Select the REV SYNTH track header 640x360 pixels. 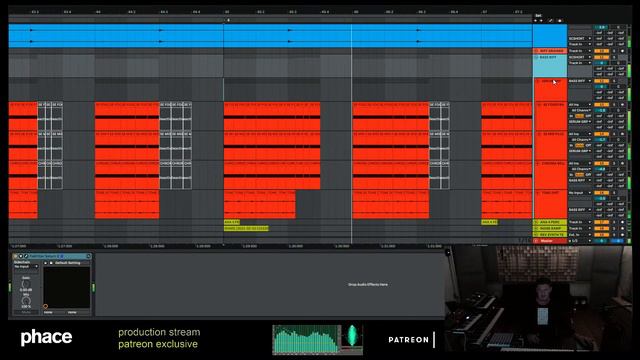point(550,235)
